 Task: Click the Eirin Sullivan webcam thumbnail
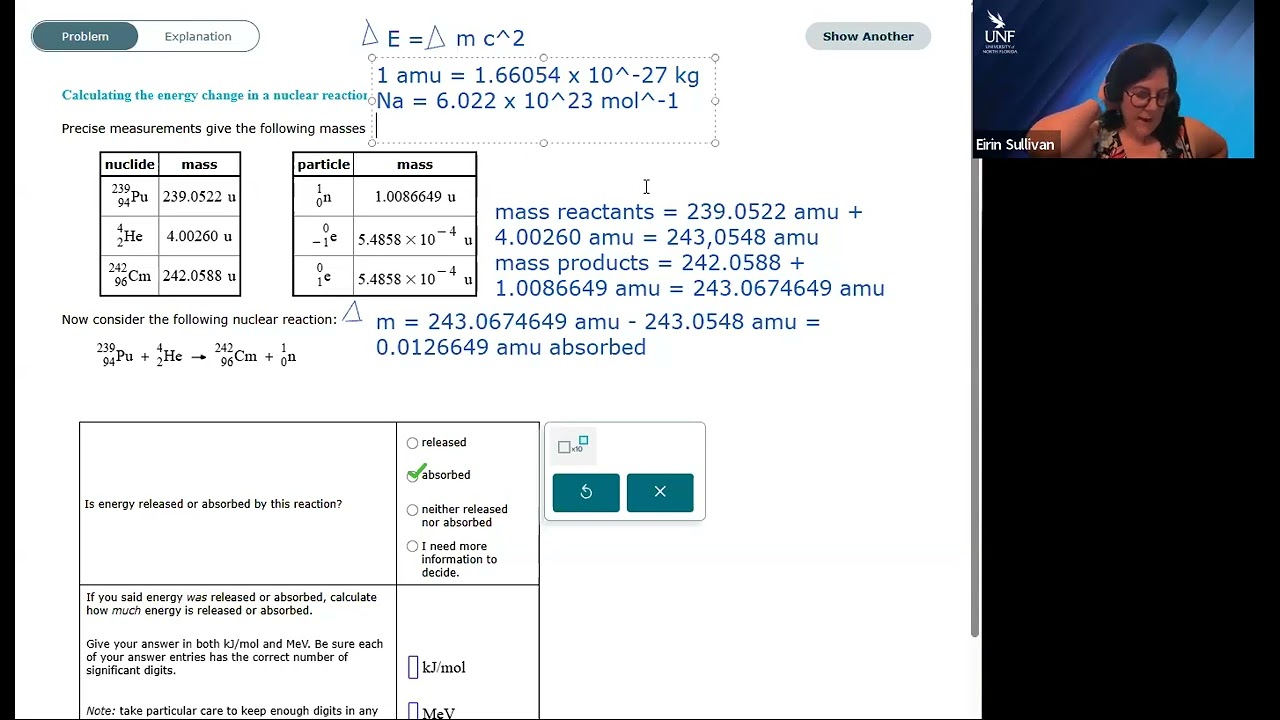(1113, 79)
